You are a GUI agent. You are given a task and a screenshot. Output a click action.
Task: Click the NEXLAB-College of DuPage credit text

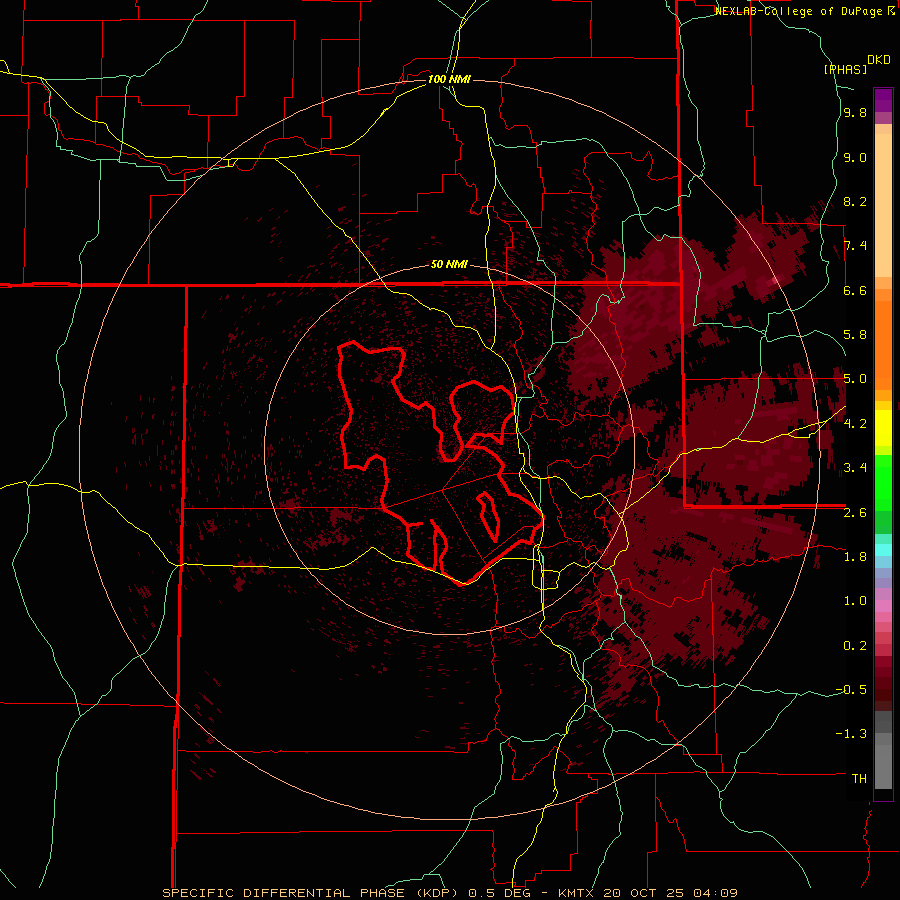800,11
